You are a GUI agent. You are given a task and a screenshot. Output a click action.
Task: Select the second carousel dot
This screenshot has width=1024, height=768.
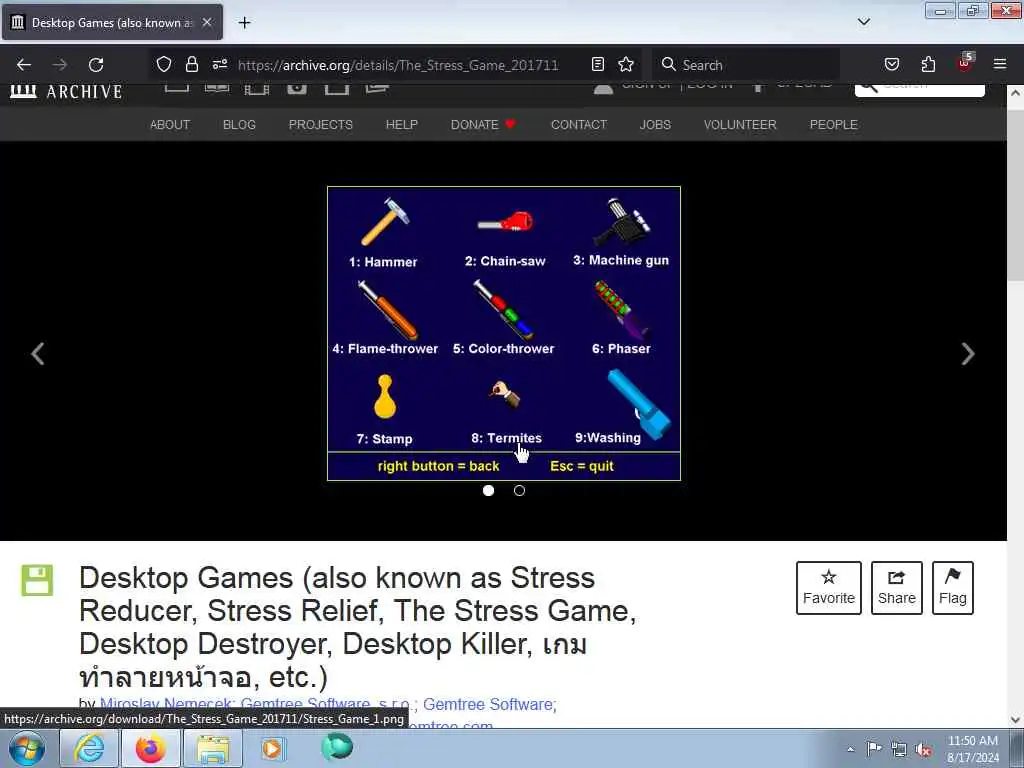(519, 490)
